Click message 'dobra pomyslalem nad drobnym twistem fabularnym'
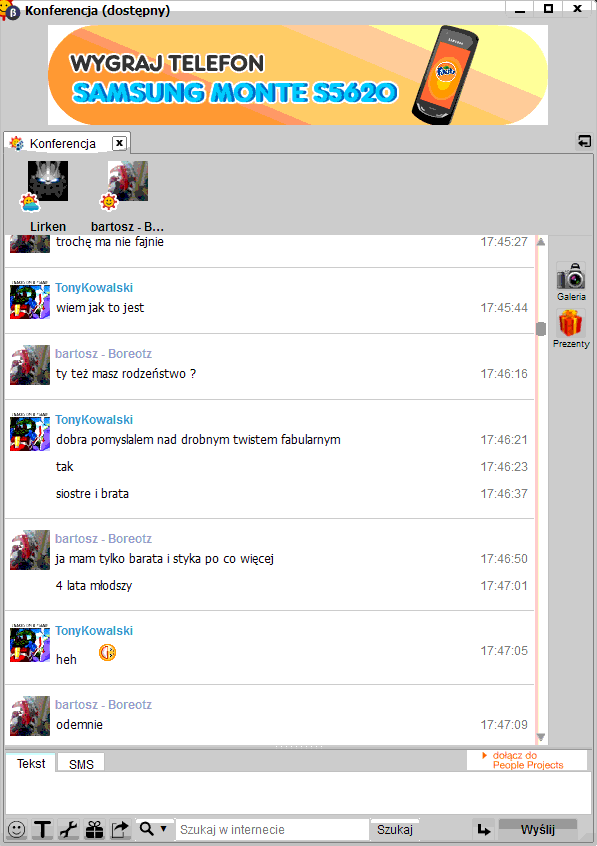 (198, 440)
